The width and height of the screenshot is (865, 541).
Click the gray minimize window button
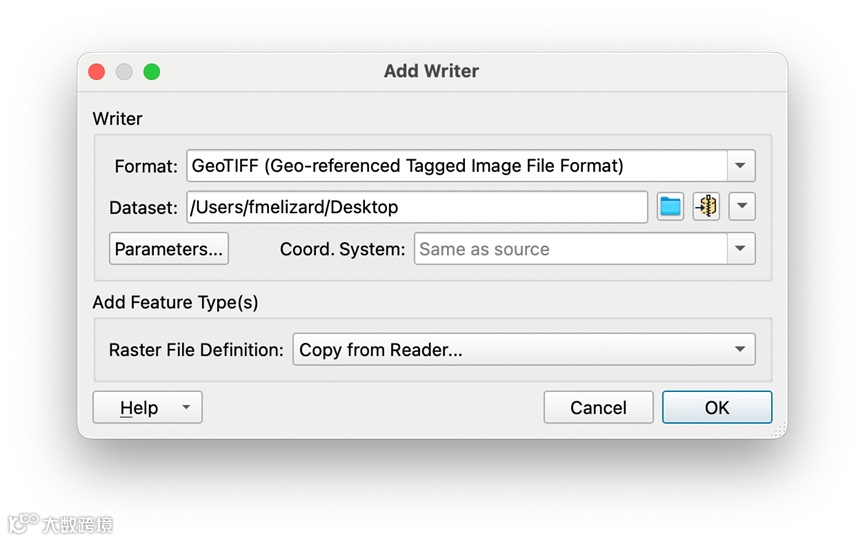(124, 72)
